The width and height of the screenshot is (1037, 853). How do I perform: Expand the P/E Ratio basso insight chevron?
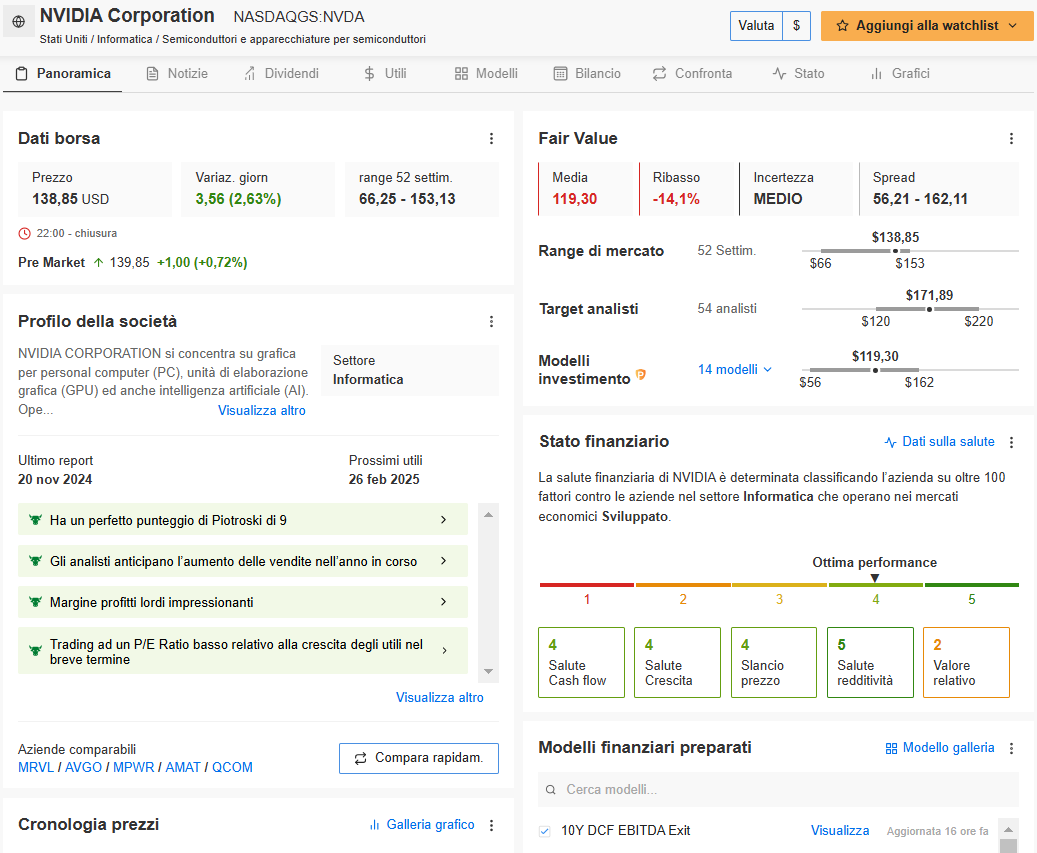(444, 651)
